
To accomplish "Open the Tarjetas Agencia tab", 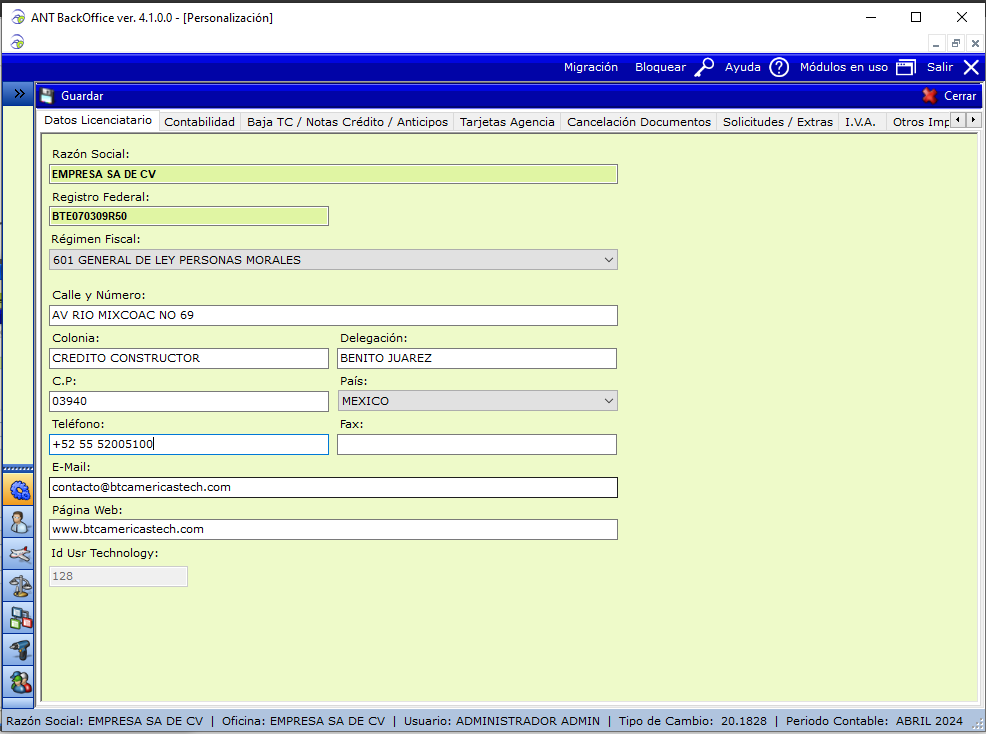I will 507,122.
